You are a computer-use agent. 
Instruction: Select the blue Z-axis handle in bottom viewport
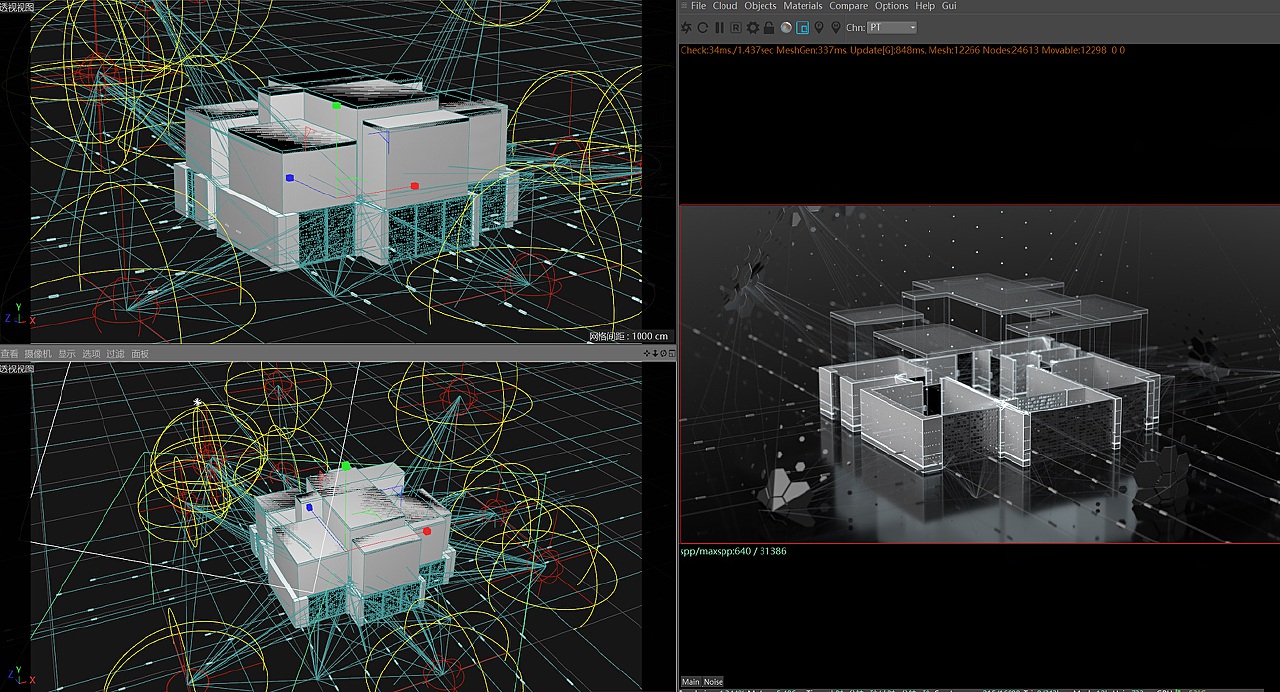[310, 508]
